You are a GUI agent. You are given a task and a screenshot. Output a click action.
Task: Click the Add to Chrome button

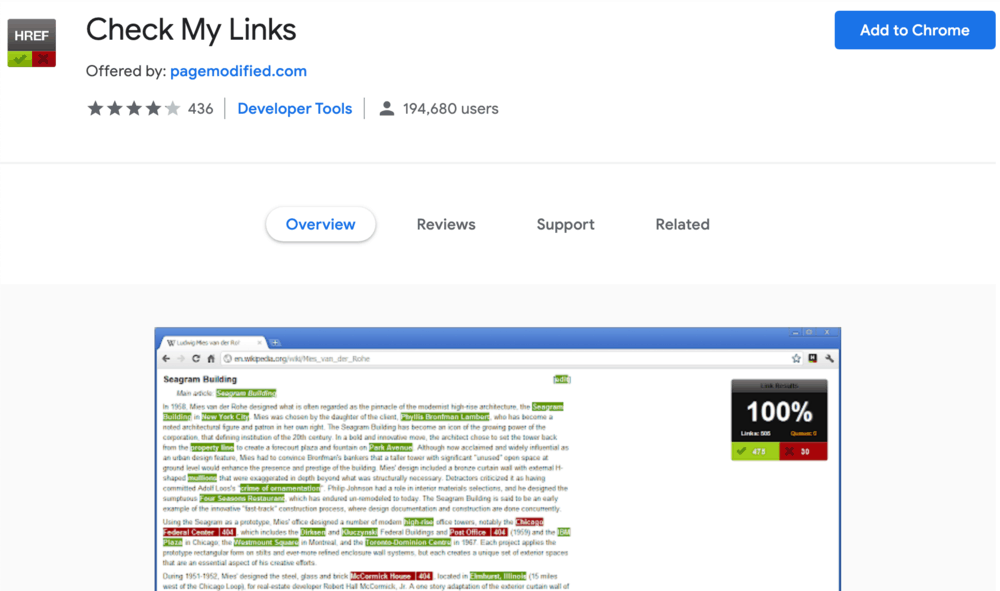(914, 30)
